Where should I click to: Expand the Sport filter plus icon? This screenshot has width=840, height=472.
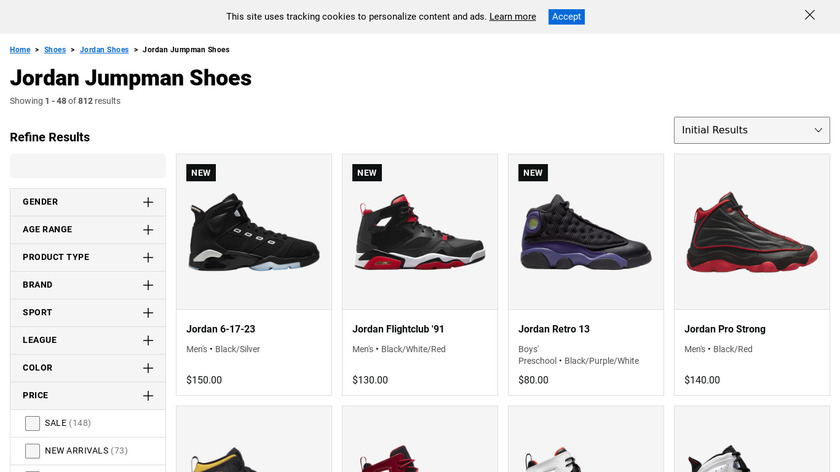point(148,313)
